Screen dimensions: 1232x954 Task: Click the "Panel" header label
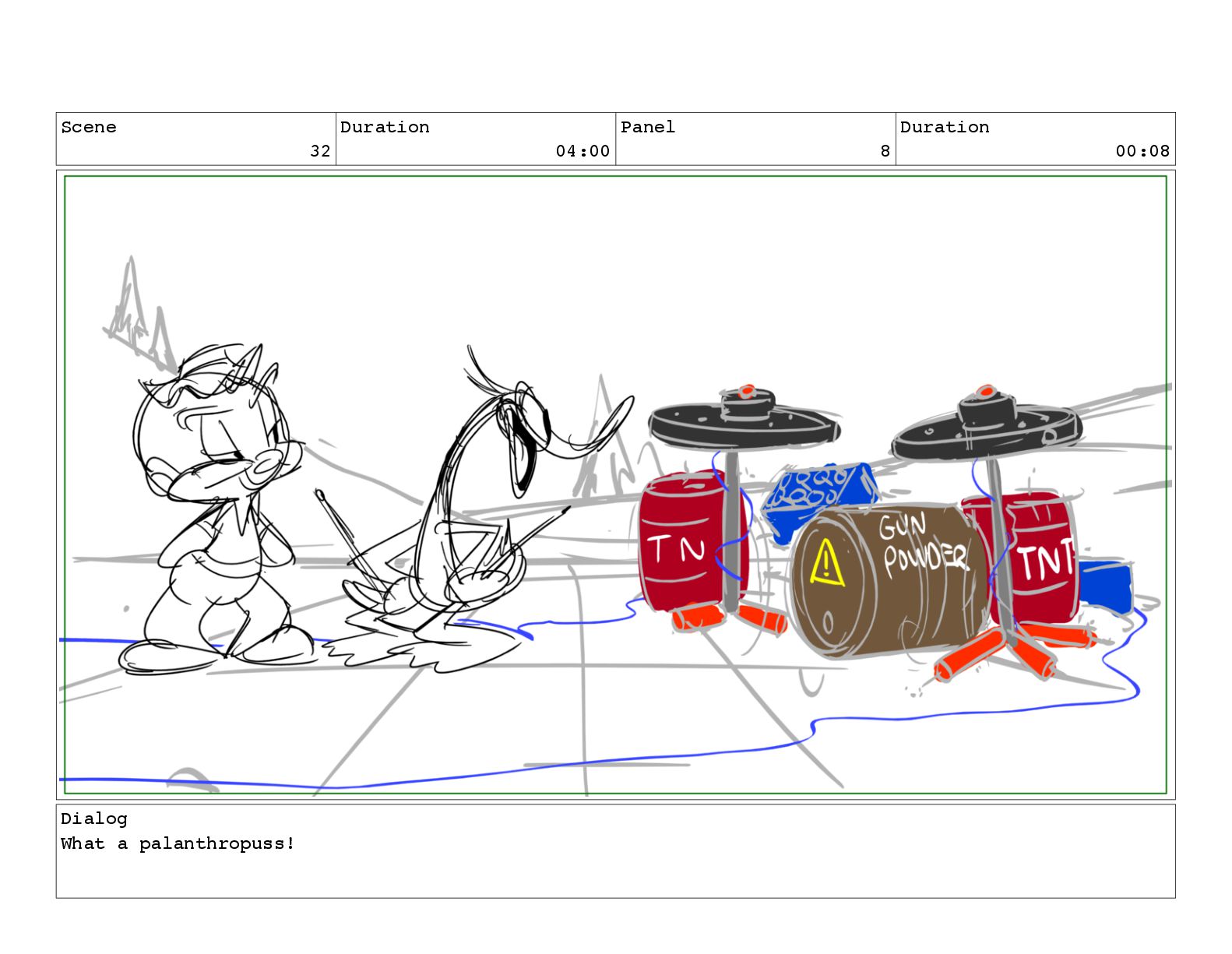648,127
